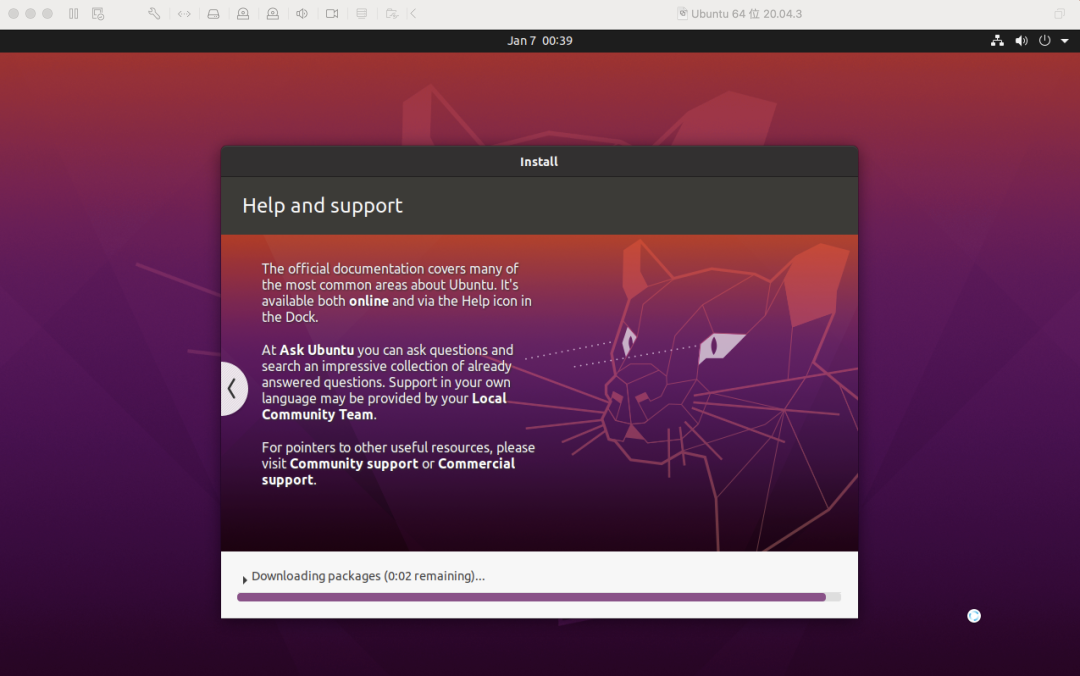
Task: Go to the previous installer slide
Action: pos(232,388)
